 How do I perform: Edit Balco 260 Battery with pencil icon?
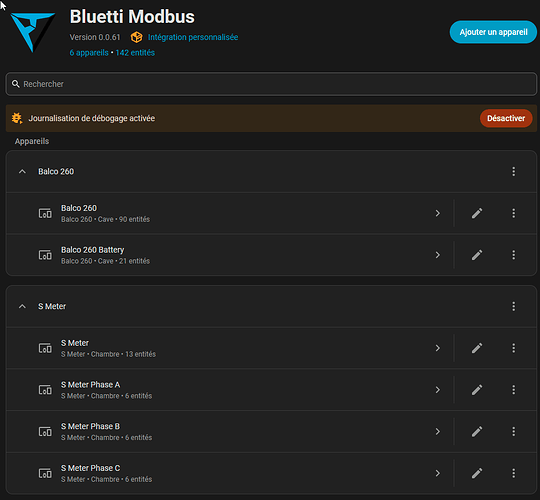477,255
